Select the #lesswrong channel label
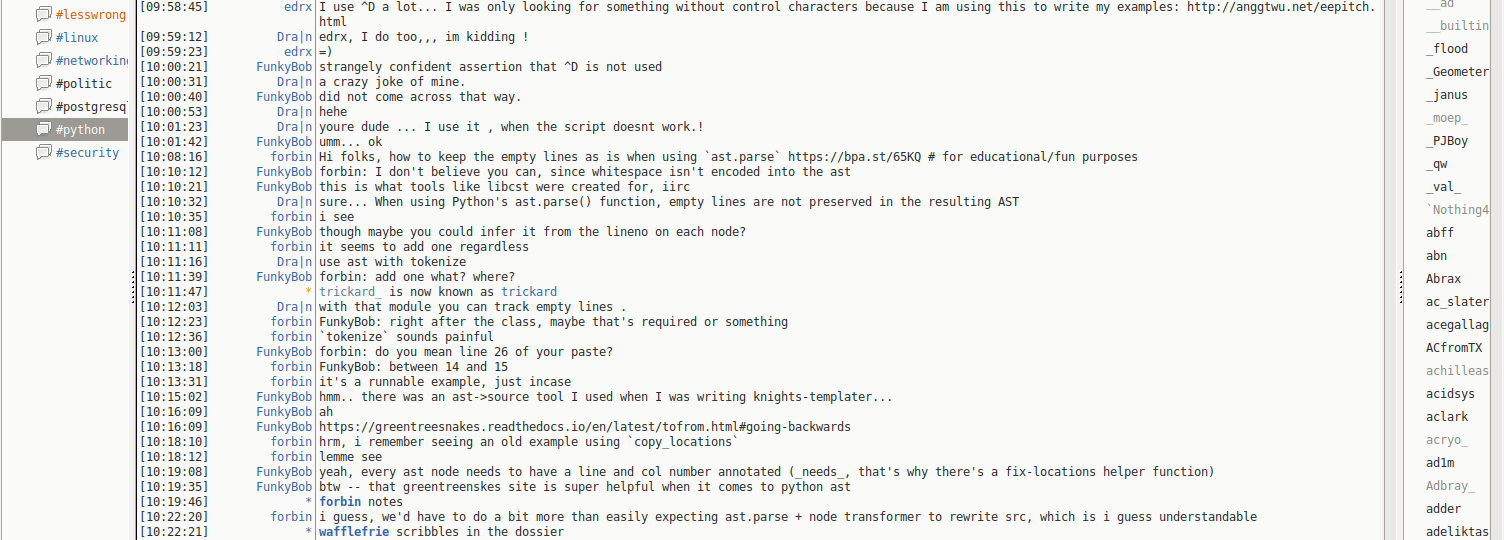This screenshot has height=540, width=1504. (x=90, y=15)
